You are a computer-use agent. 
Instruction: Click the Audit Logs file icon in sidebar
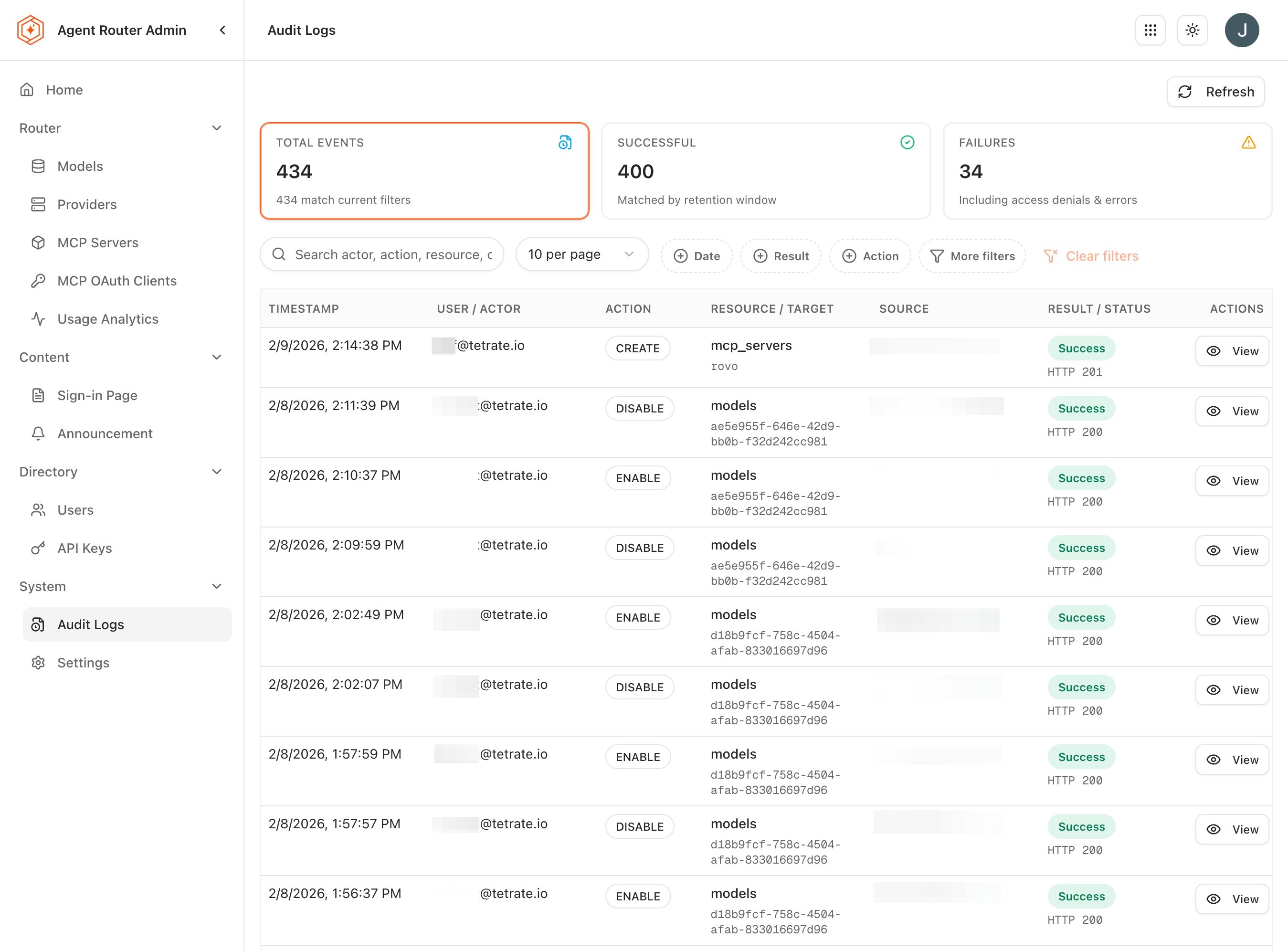38,624
